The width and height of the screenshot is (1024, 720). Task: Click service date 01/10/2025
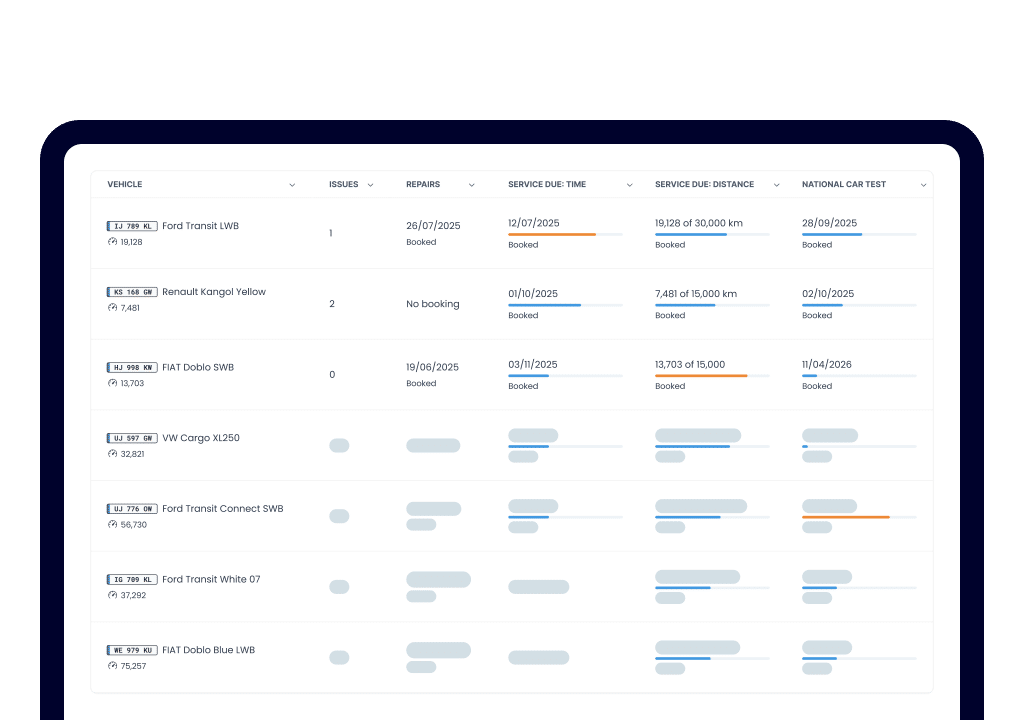coord(533,294)
